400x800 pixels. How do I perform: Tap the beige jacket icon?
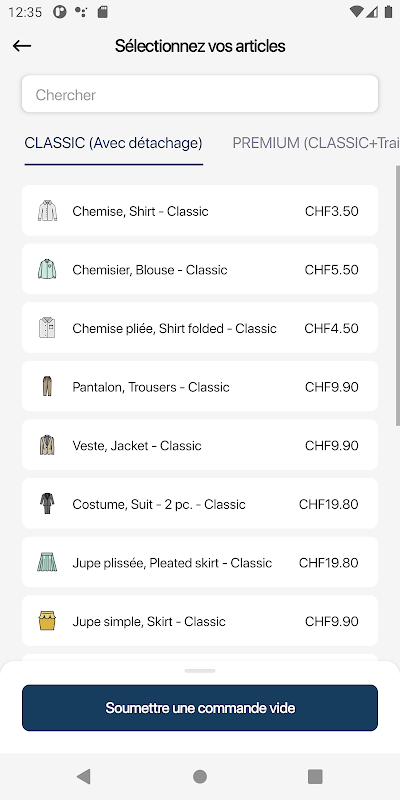47,445
